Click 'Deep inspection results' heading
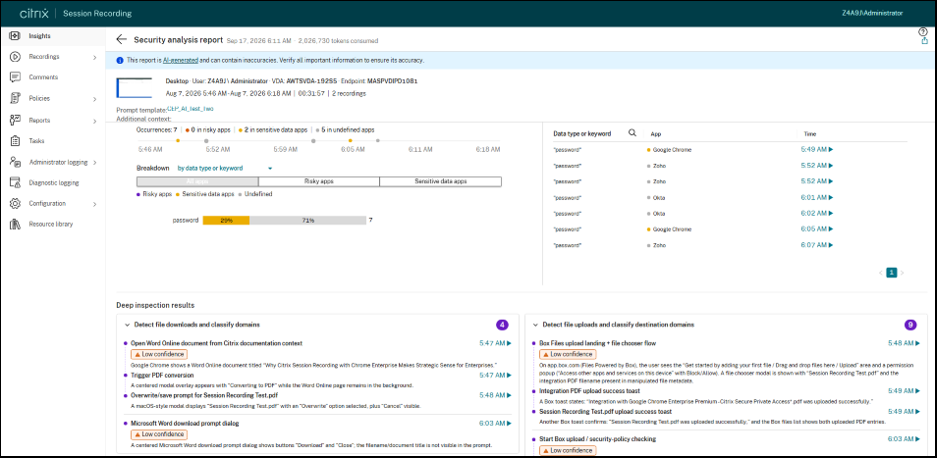Image resolution: width=937 pixels, height=458 pixels. (155, 306)
